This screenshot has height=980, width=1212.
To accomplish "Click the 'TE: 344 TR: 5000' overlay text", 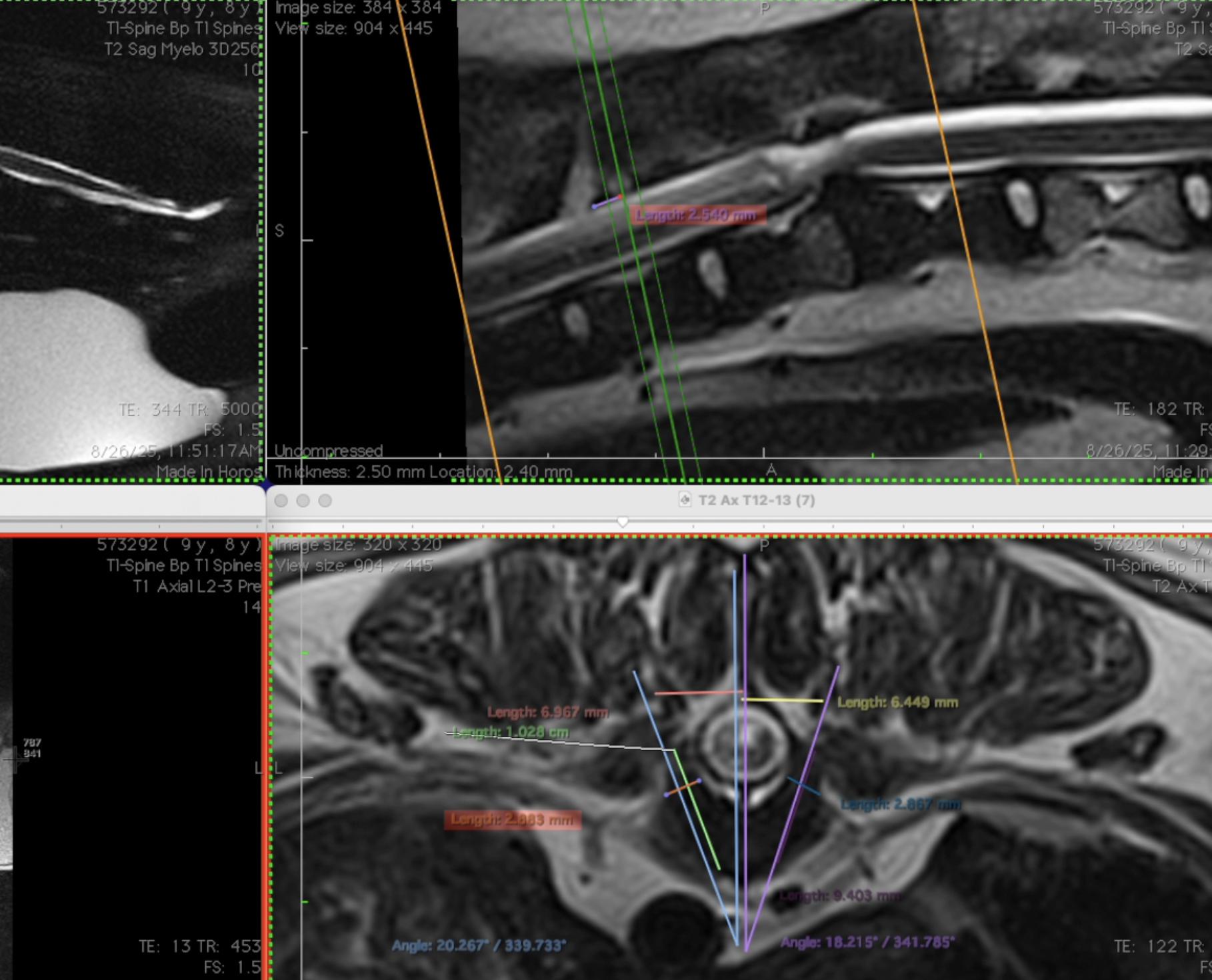I will (x=190, y=409).
